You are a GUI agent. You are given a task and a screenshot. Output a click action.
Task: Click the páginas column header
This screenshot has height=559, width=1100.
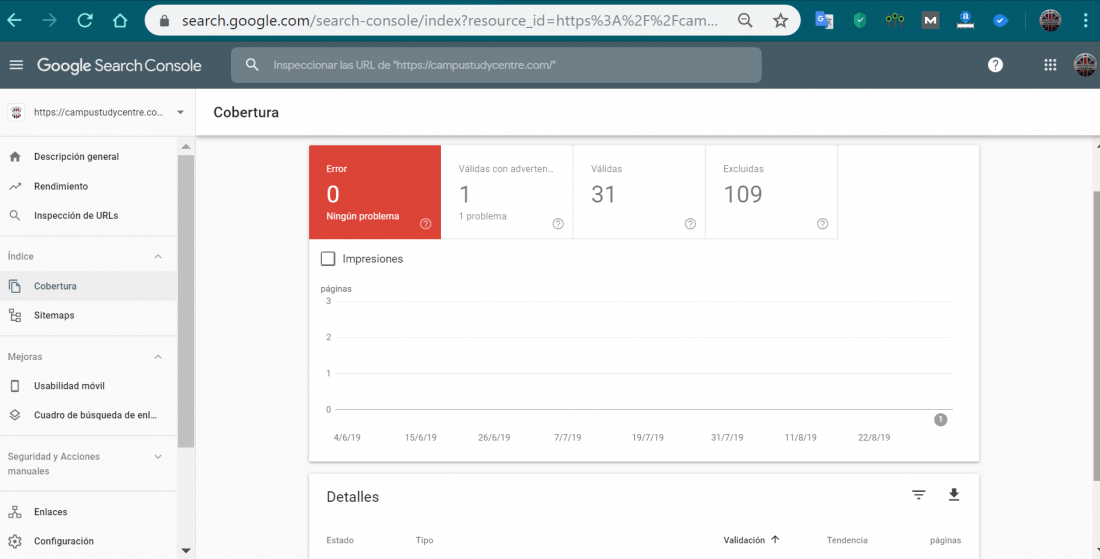[945, 540]
